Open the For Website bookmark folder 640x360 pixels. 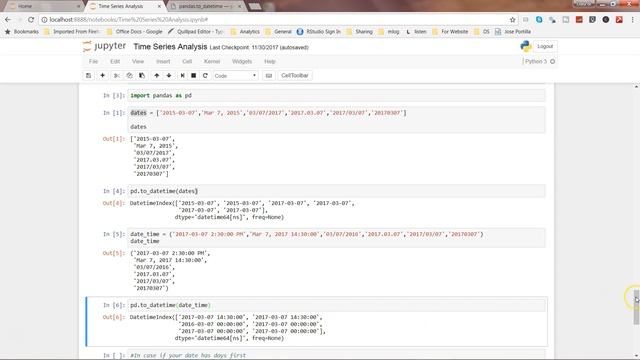(450, 31)
